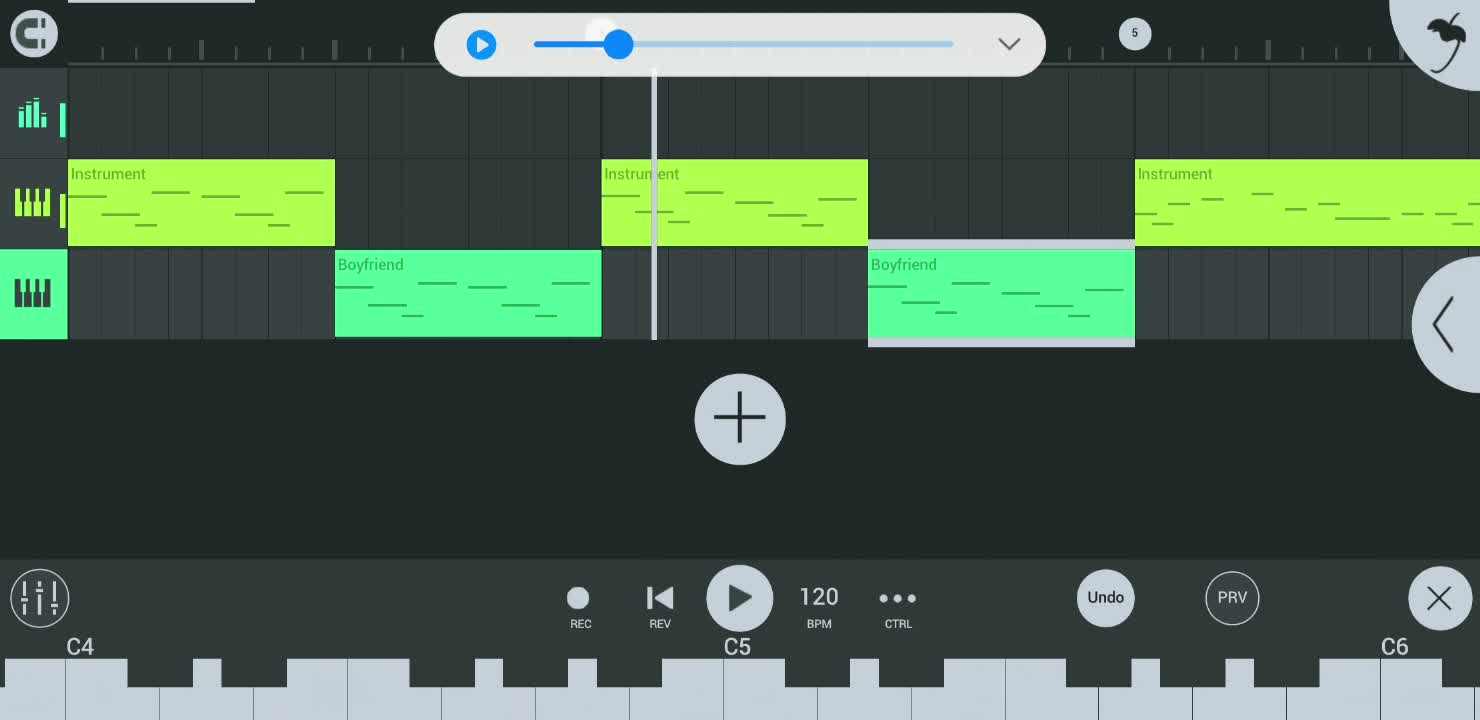1480x720 pixels.
Task: Close the keyboard panel with X
Action: [1439, 598]
